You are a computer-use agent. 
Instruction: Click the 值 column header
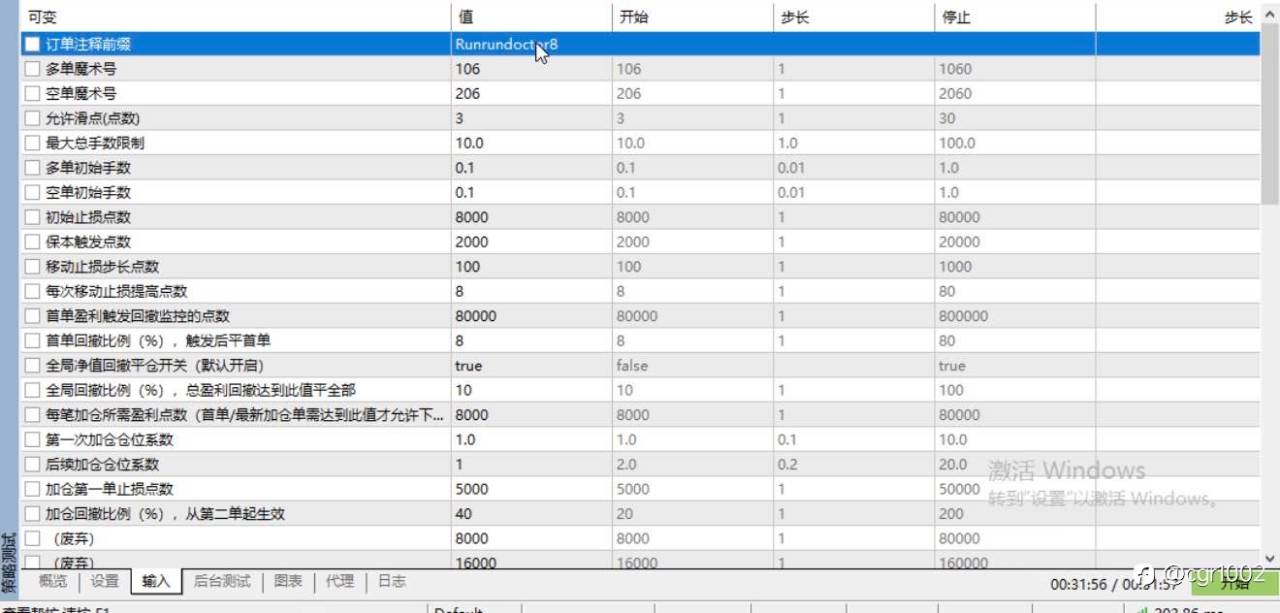pos(531,18)
